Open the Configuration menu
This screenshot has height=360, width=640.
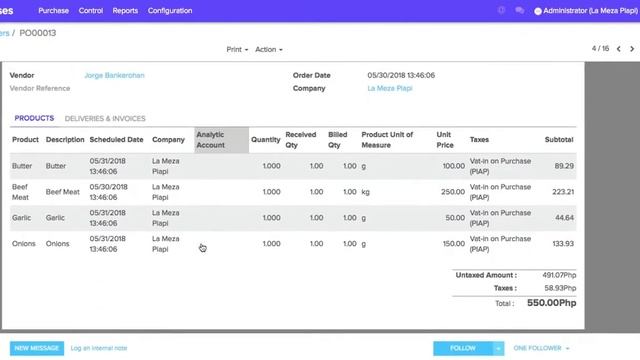click(170, 11)
